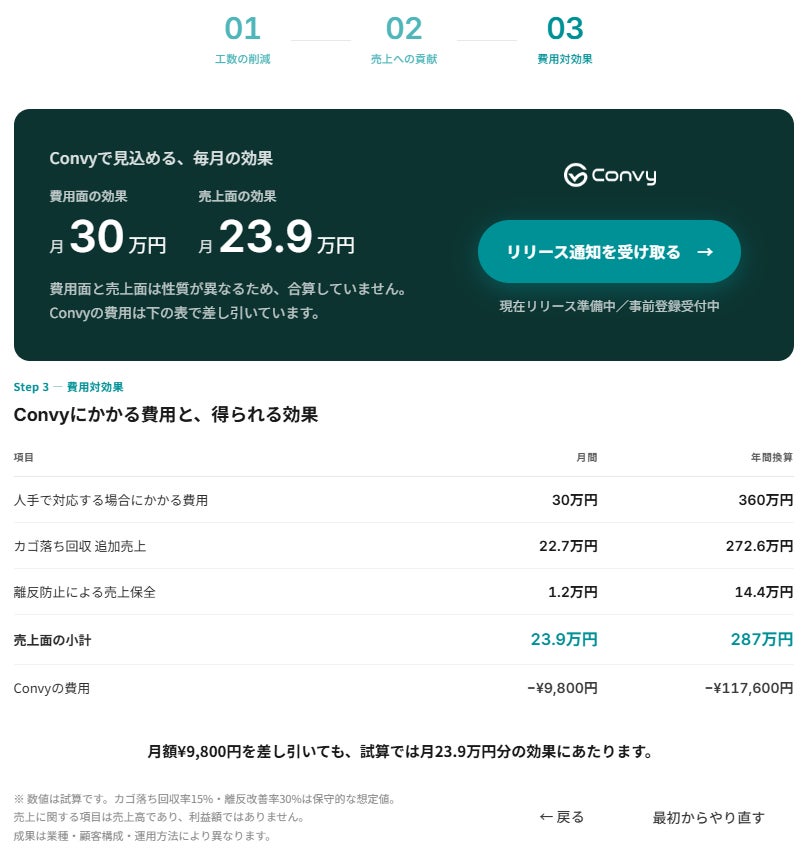811x850 pixels.
Task: Click the summary sentence 月額¥9,800円を差し引いても
Action: pos(400,752)
